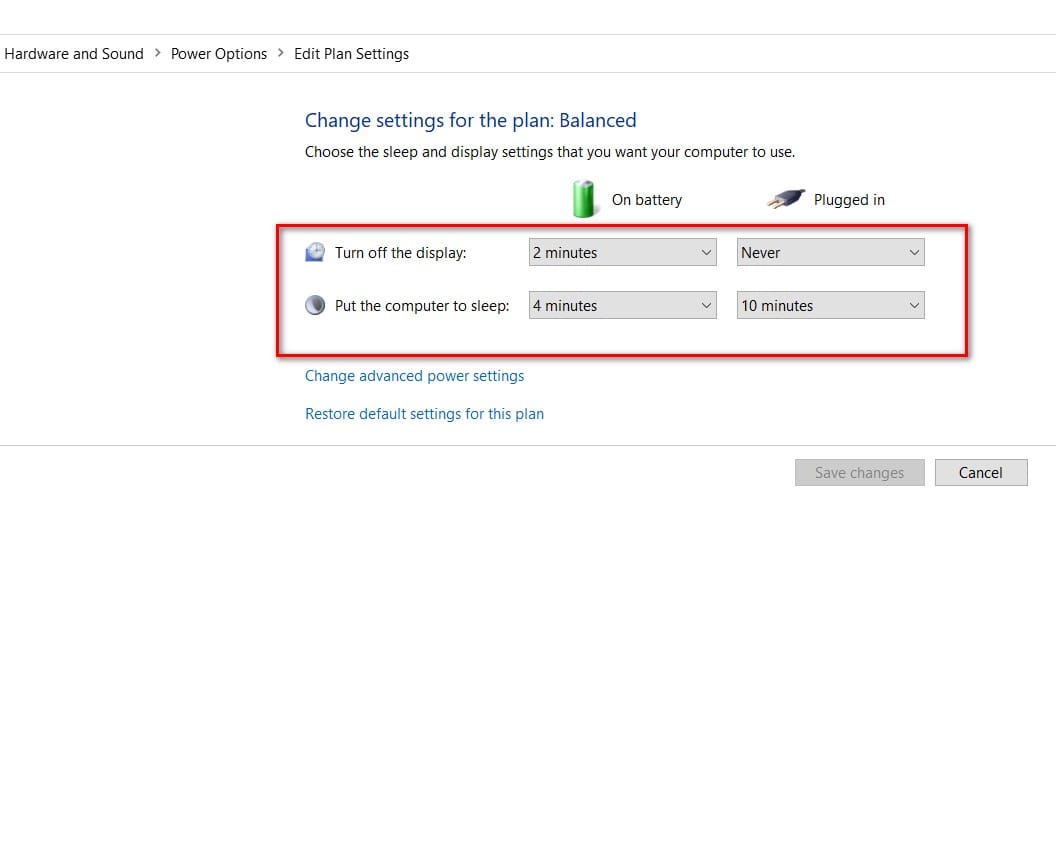Click the 'Plugged in' column label
The width and height of the screenshot is (1056, 849).
pos(849,200)
